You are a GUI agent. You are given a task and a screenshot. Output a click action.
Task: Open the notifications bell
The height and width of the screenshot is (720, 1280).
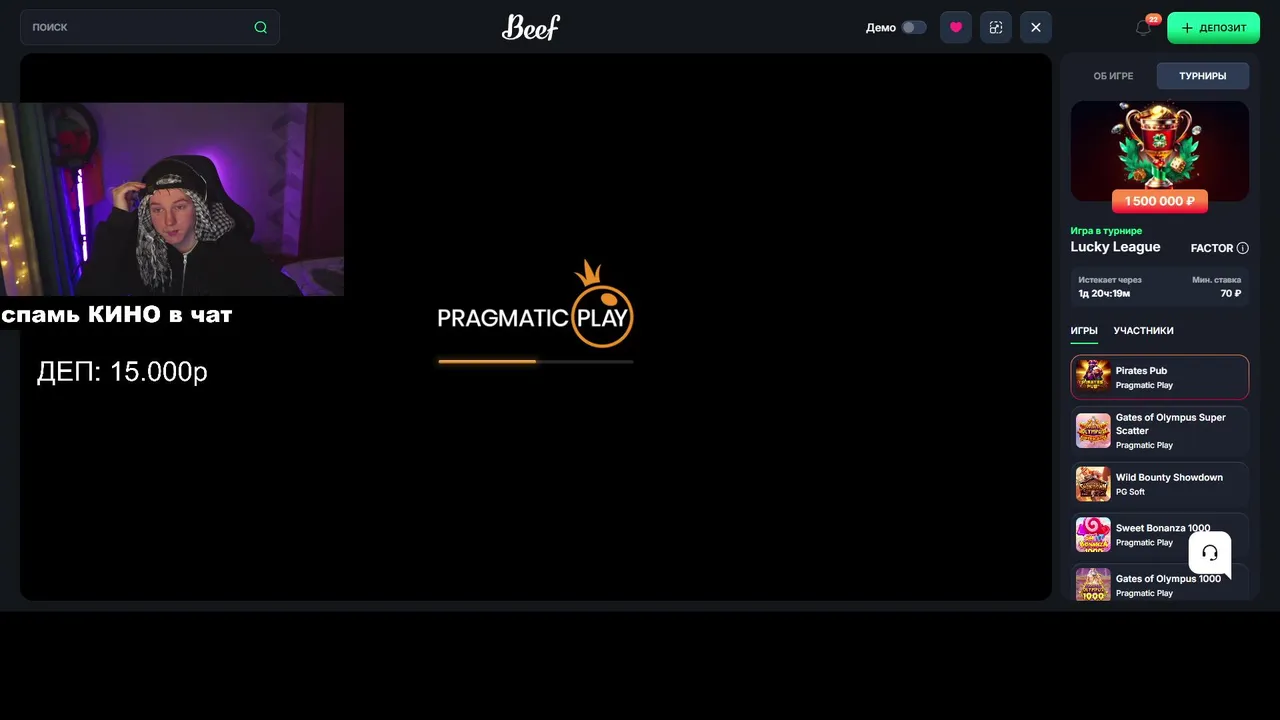point(1144,27)
